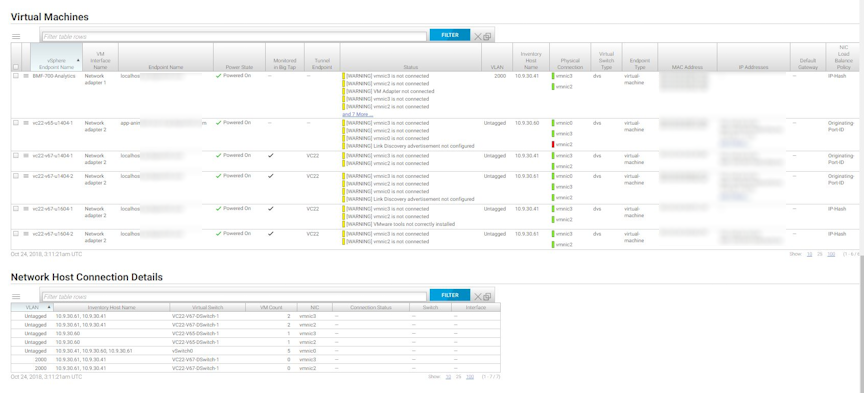Image resolution: width=864 pixels, height=393 pixels.
Task: Open row menu icon for vc22-v67-u1604-2
Action: (26, 234)
